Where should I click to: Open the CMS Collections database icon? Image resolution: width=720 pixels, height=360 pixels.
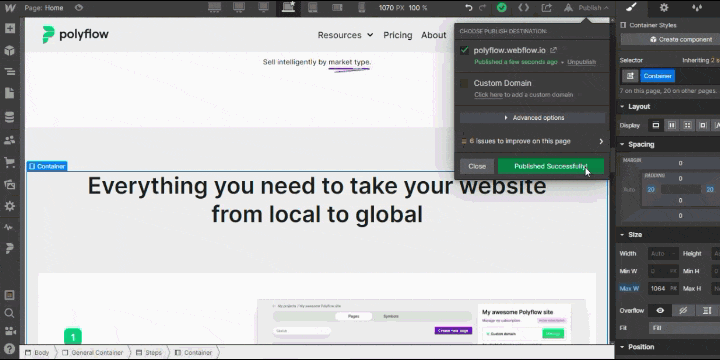pyautogui.click(x=10, y=117)
